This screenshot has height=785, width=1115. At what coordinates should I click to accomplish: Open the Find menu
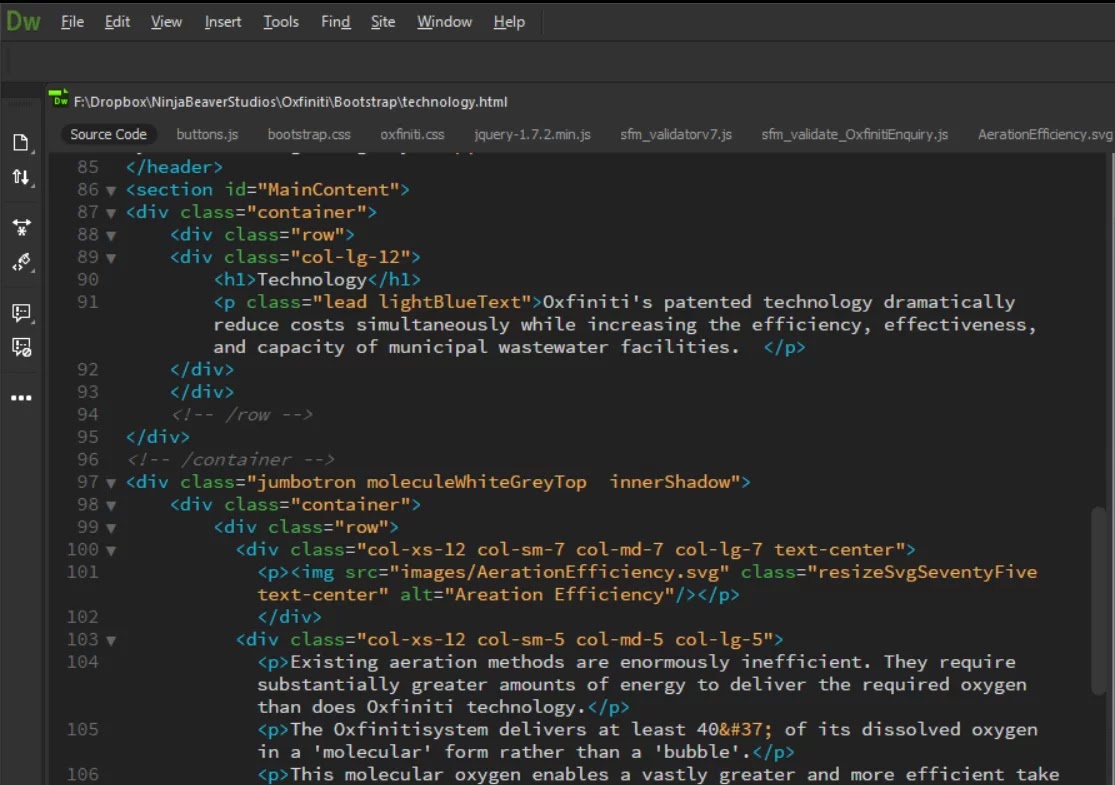pos(336,22)
